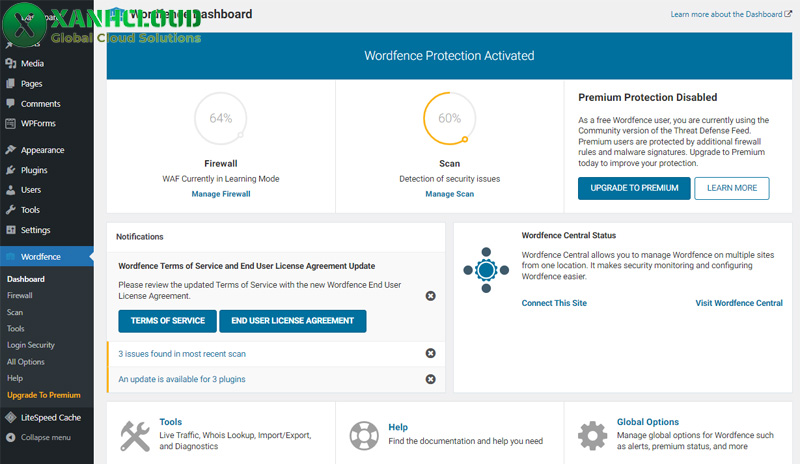Open the Manage Firewall link

pos(221,194)
